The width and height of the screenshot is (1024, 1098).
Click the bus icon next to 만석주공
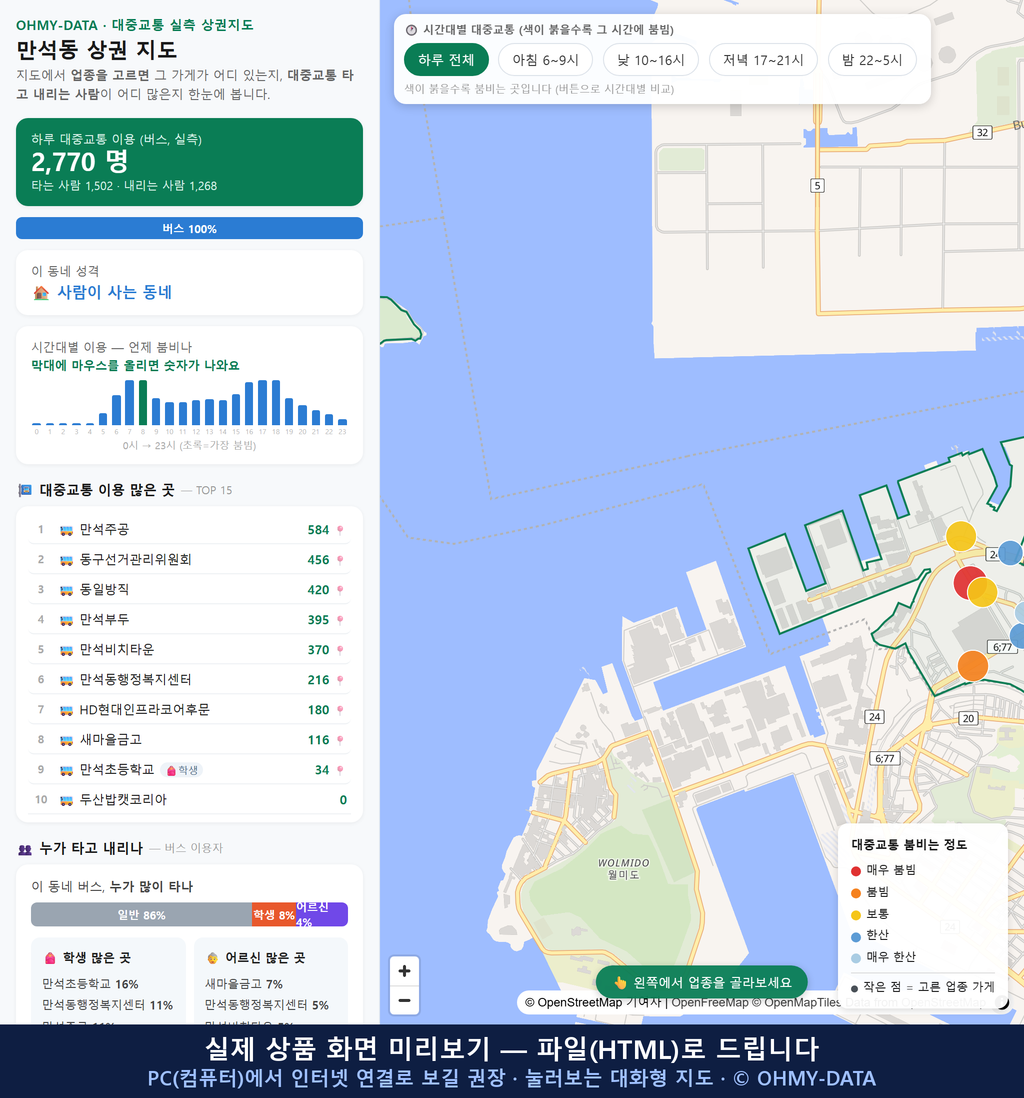pos(67,530)
